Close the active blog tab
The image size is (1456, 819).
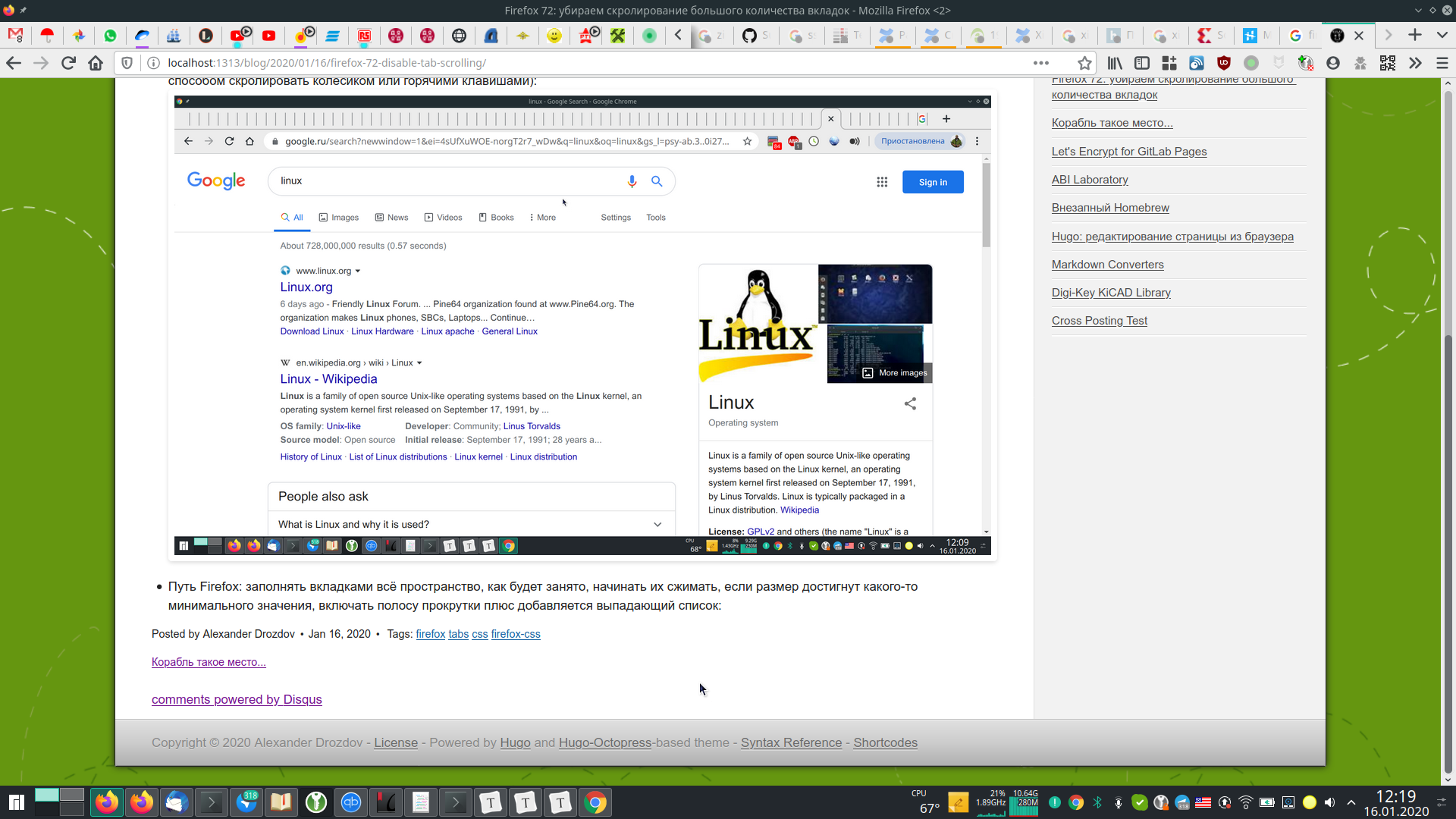1359,35
